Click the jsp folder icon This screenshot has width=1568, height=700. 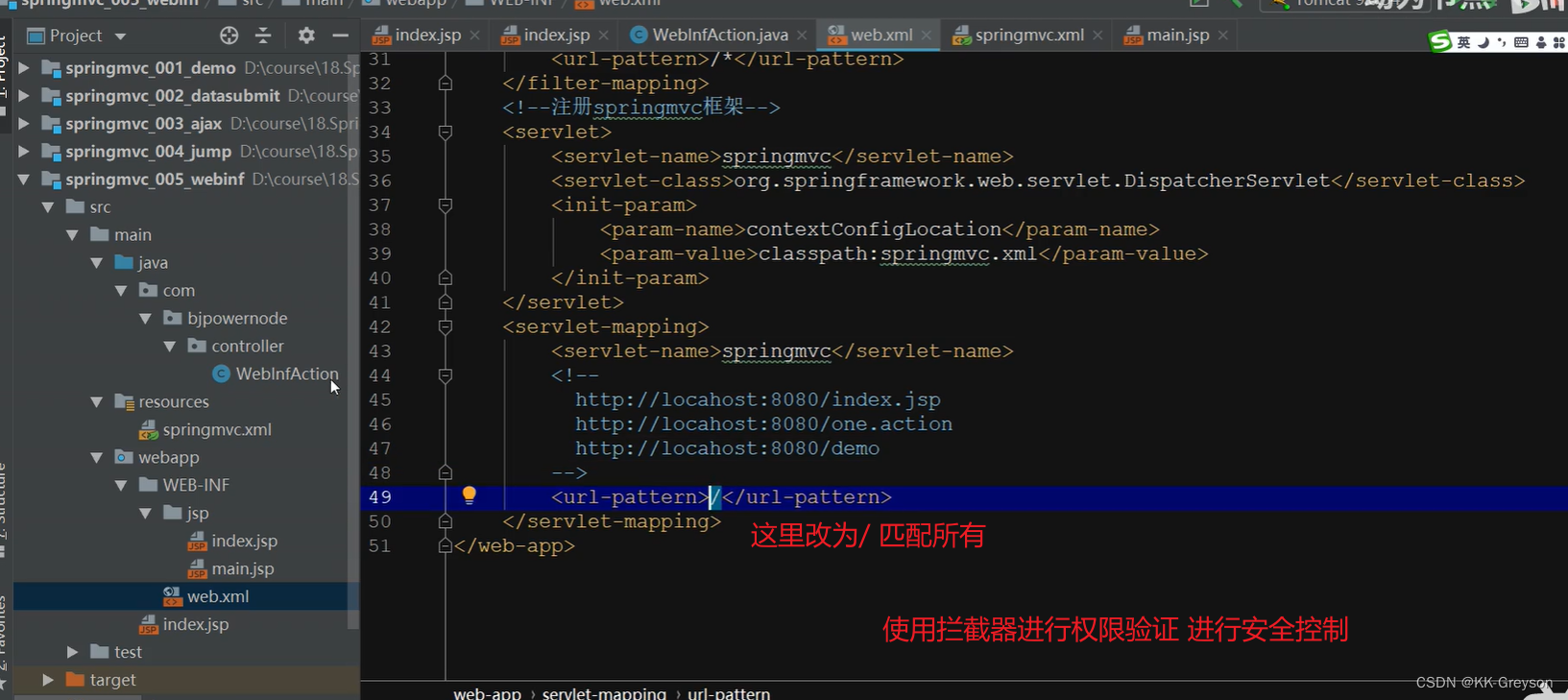(173, 513)
